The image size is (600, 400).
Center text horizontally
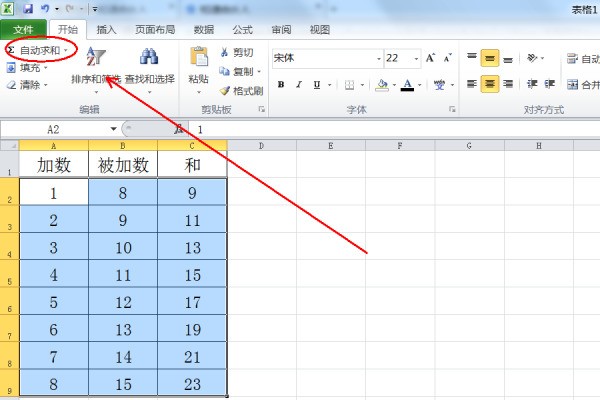[x=490, y=84]
